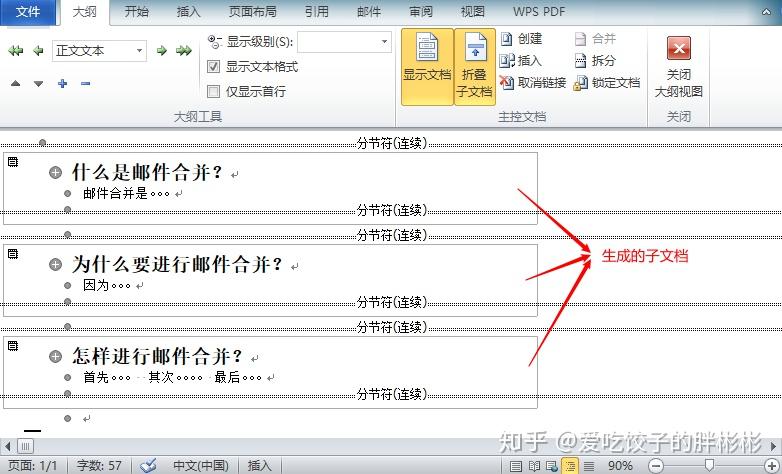Toggle 显示文本格式 checkbox
Screen dimensions: 782x474
(213, 66)
